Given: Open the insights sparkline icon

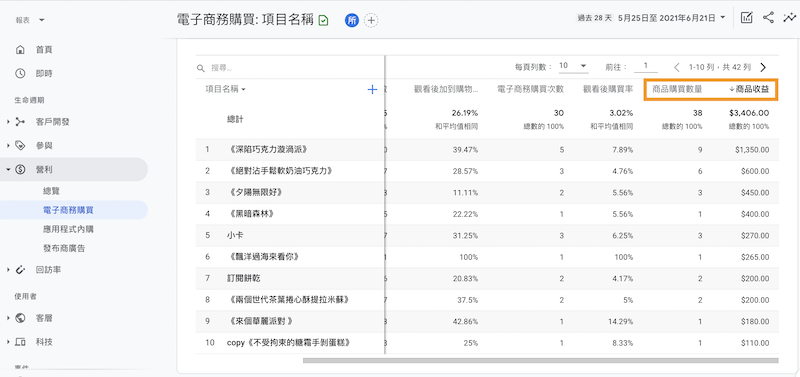Looking at the screenshot, I should click(x=789, y=17).
